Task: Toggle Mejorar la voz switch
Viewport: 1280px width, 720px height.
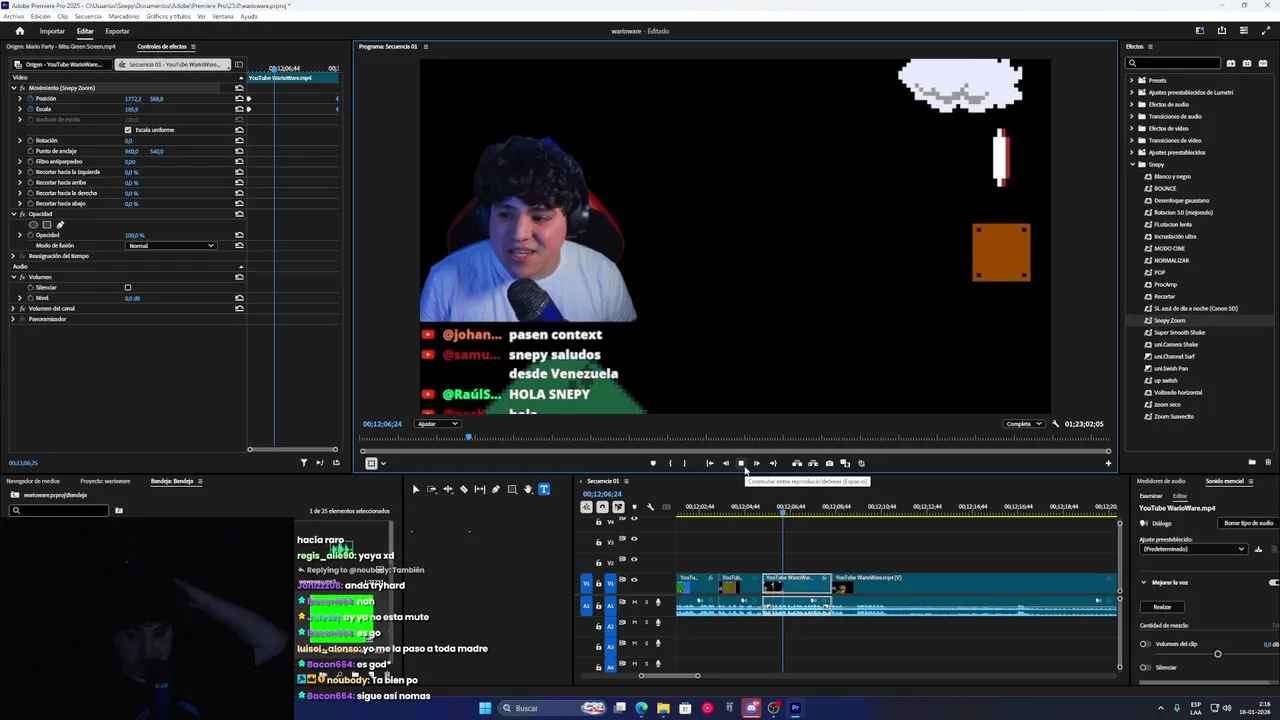Action: click(x=1274, y=582)
